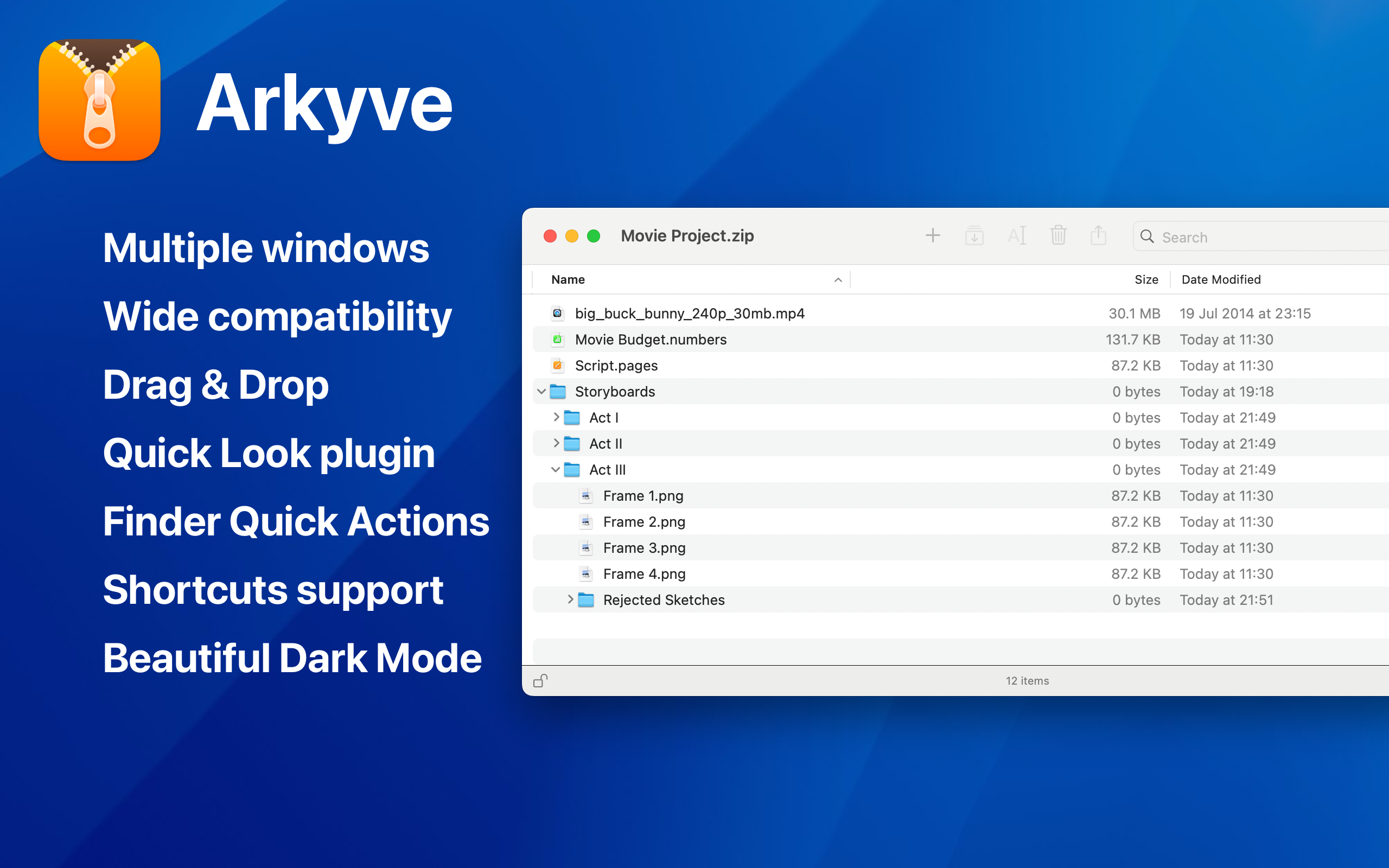Click the unlocked padlock status icon
1389x868 pixels.
click(x=540, y=680)
